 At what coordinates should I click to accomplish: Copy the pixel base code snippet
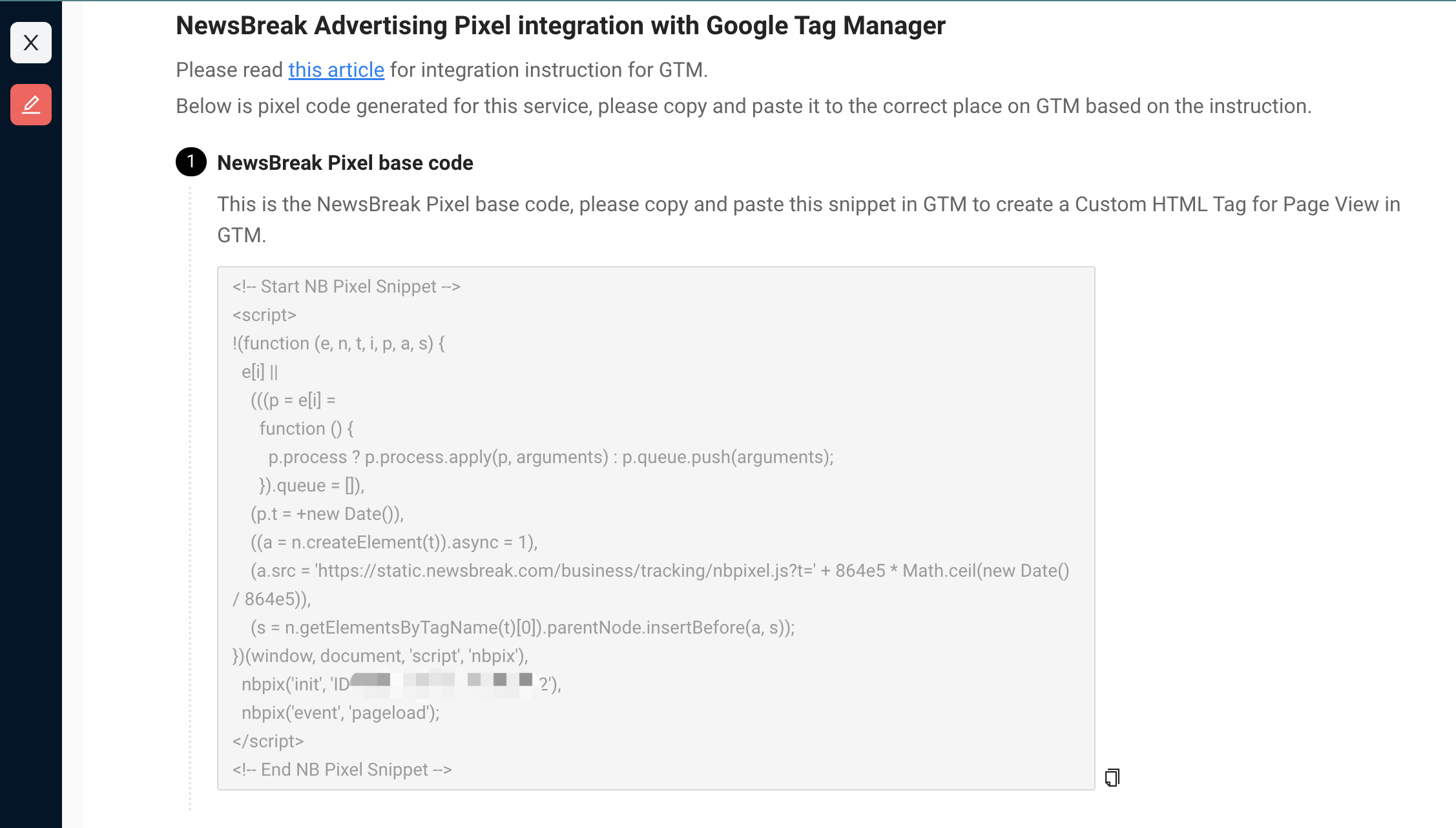[1112, 777]
